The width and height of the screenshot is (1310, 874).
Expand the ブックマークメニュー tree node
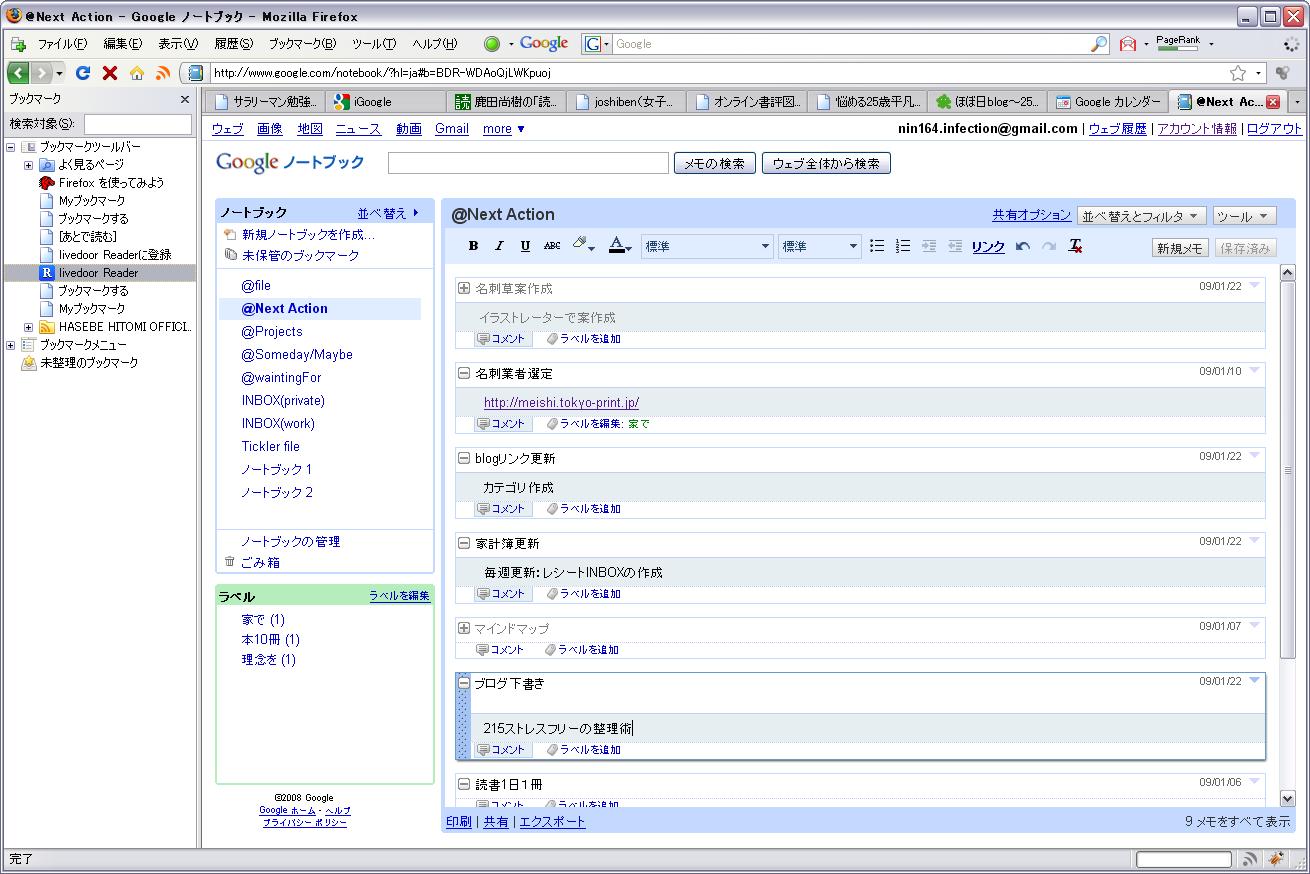(10, 345)
